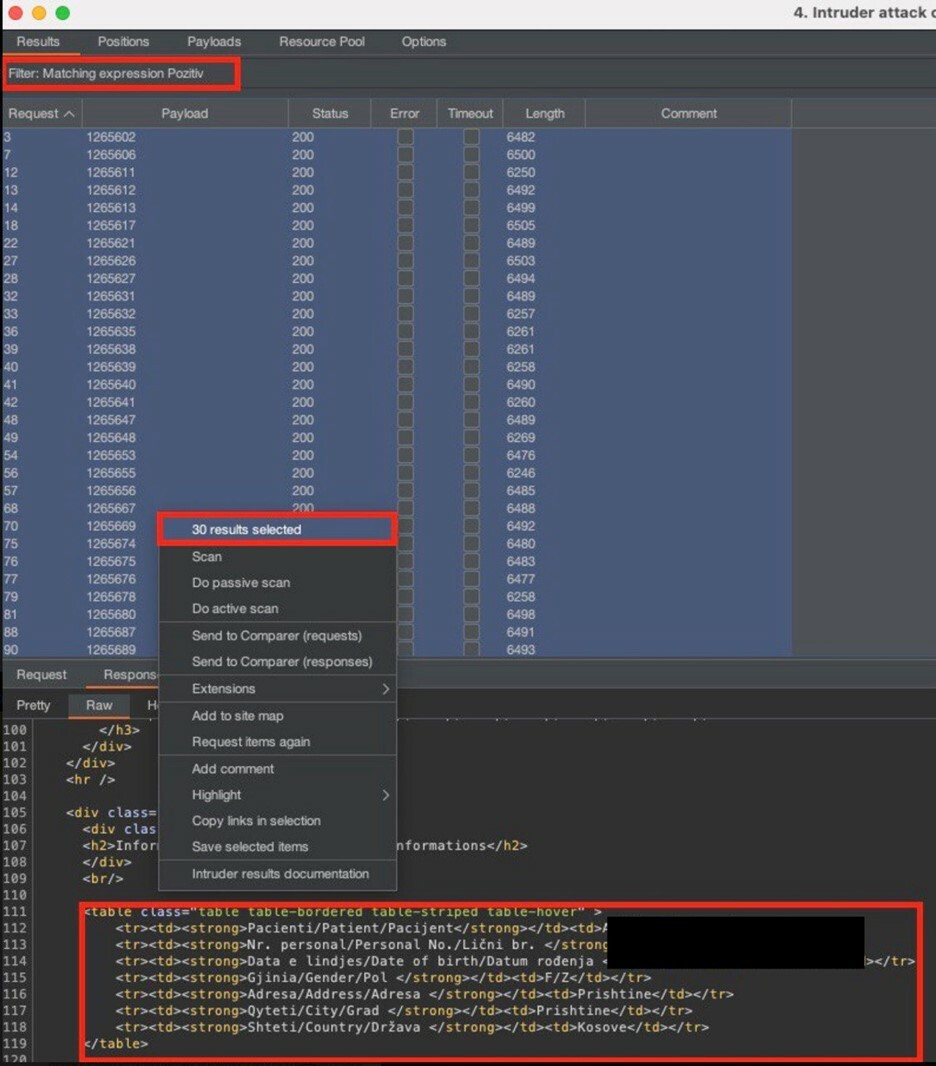Select result row with payload 1265648

pos(397,437)
